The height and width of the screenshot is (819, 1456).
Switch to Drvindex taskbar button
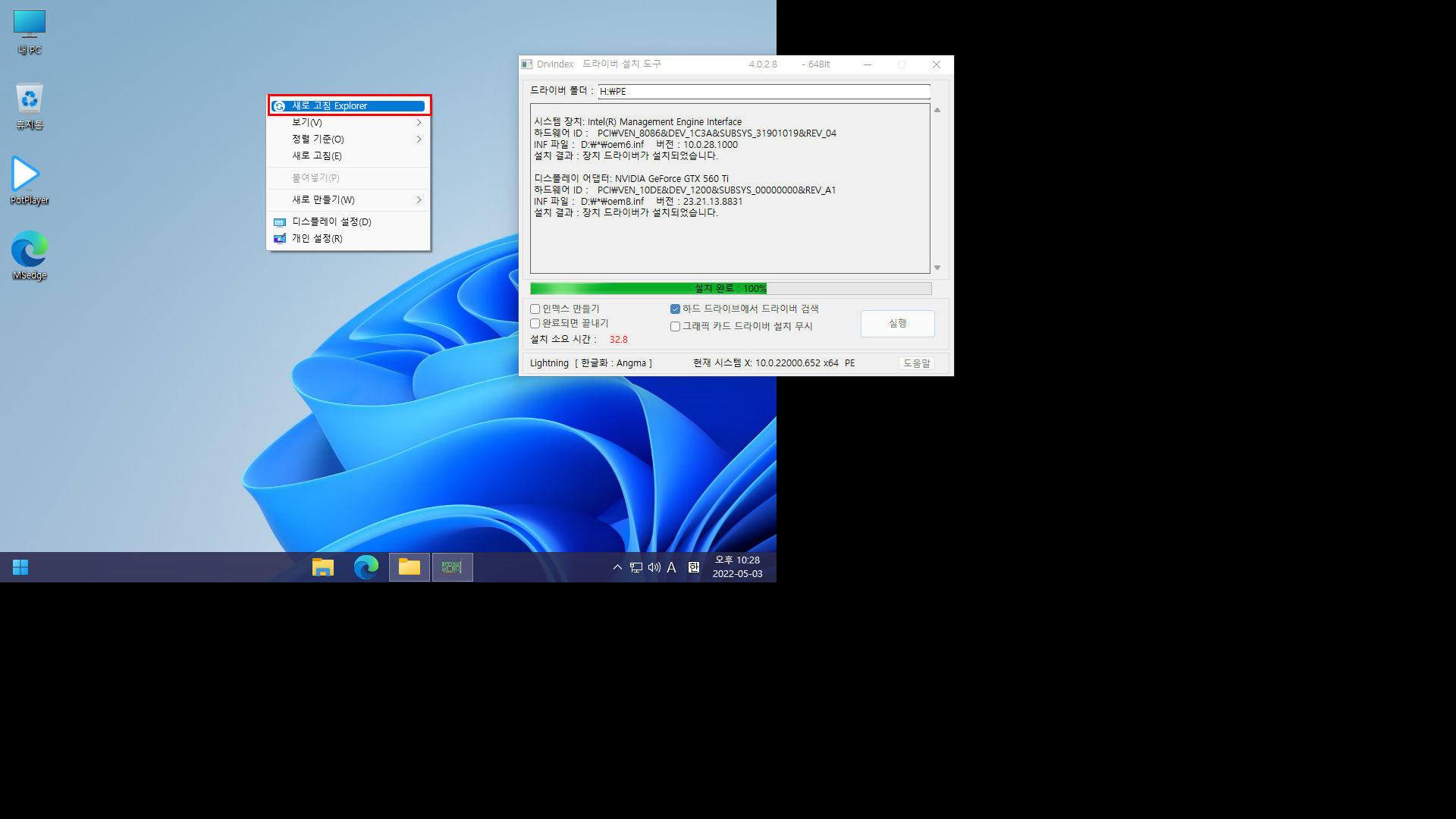[x=452, y=567]
